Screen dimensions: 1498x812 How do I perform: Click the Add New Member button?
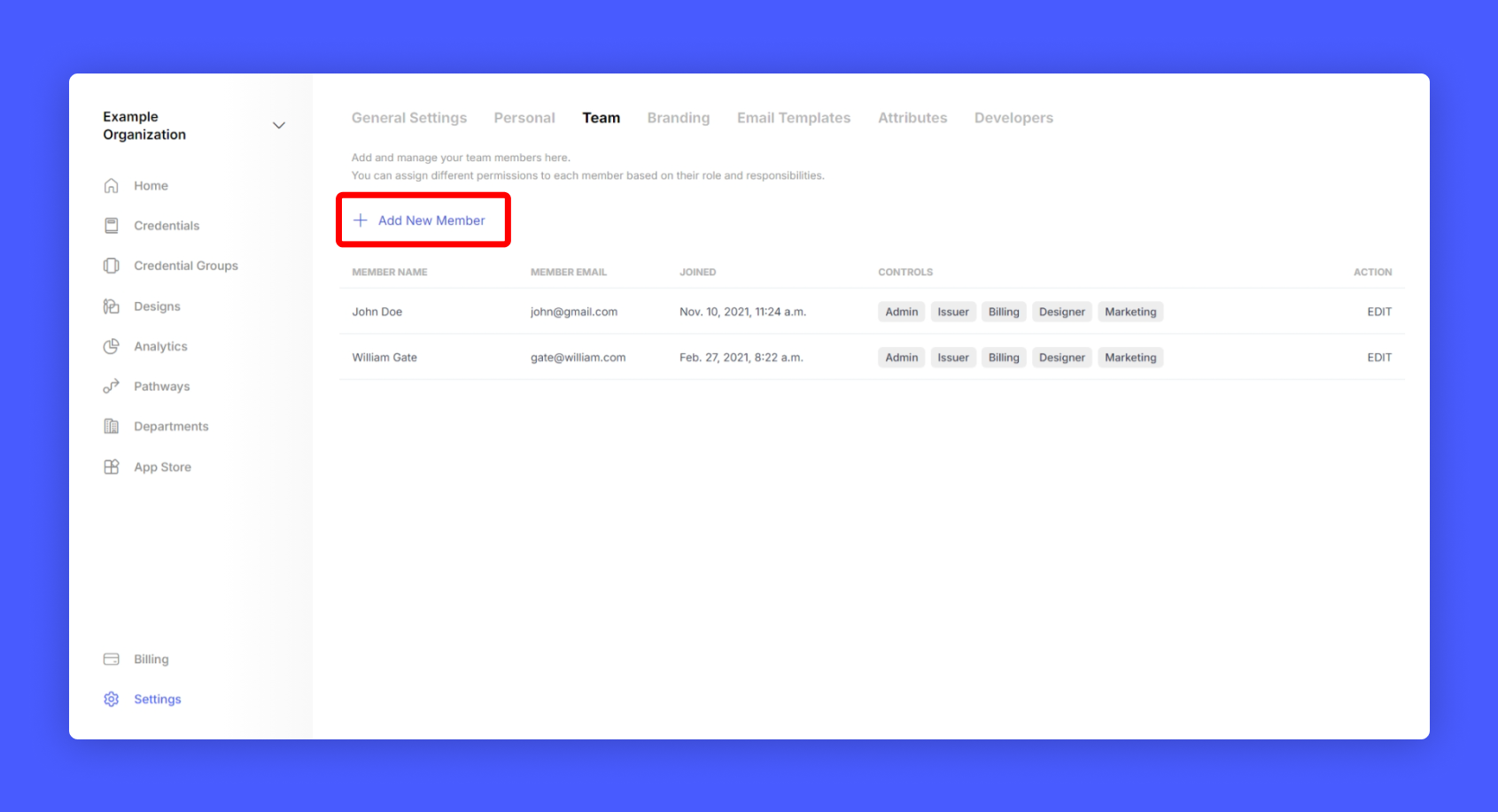(423, 220)
